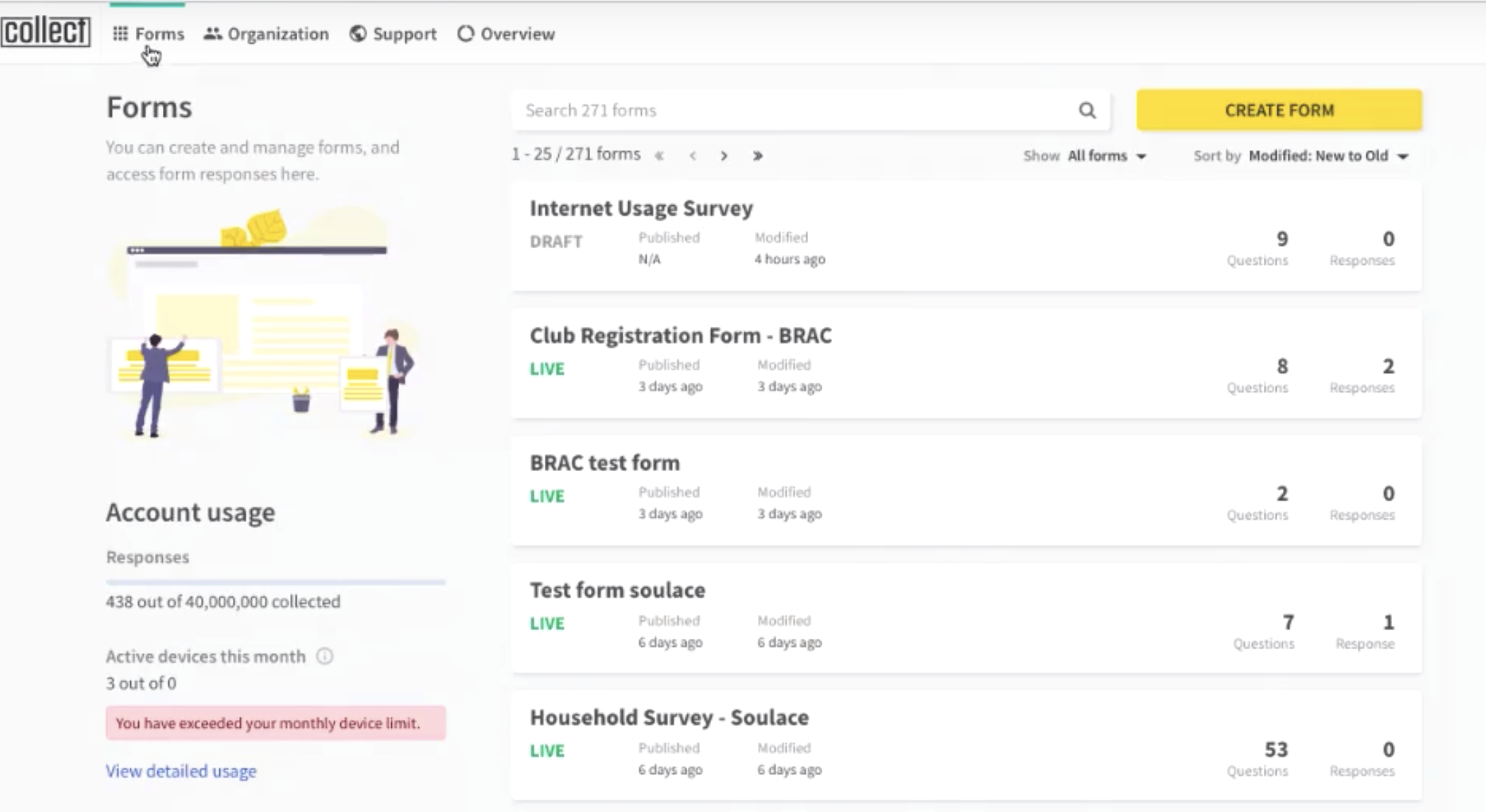1486x812 pixels.
Task: Click the collect logo
Action: click(47, 31)
